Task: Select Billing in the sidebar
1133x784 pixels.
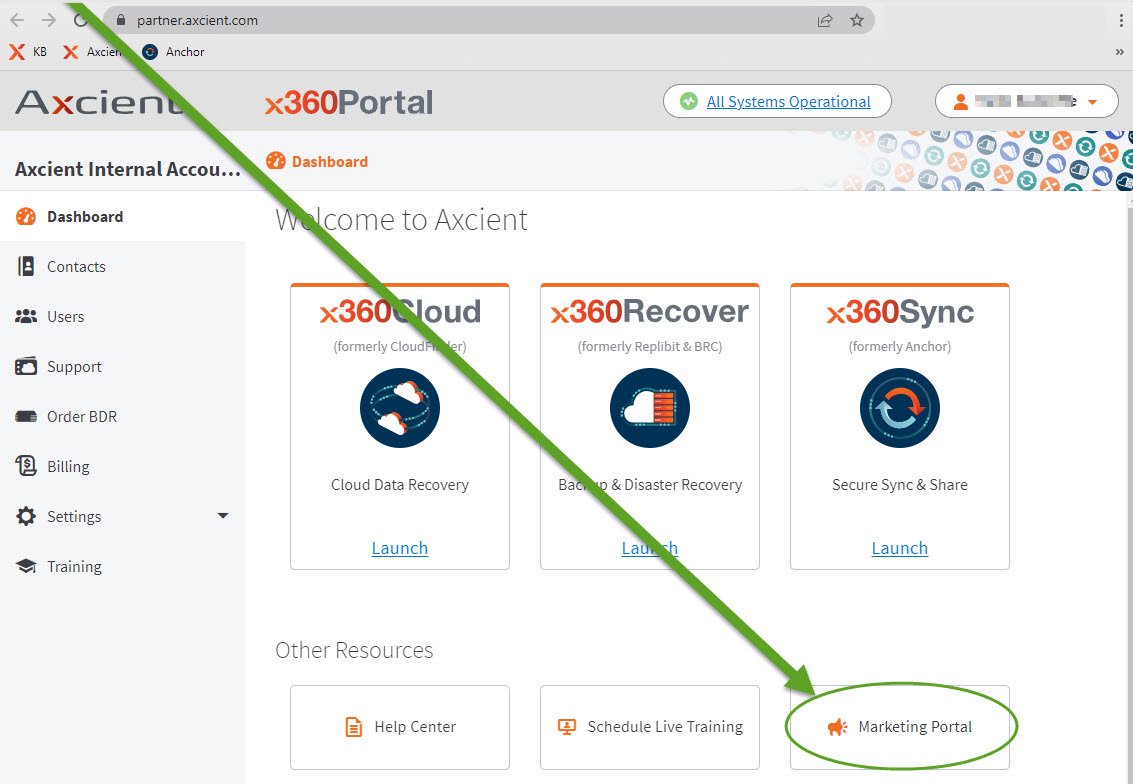Action: point(123,466)
